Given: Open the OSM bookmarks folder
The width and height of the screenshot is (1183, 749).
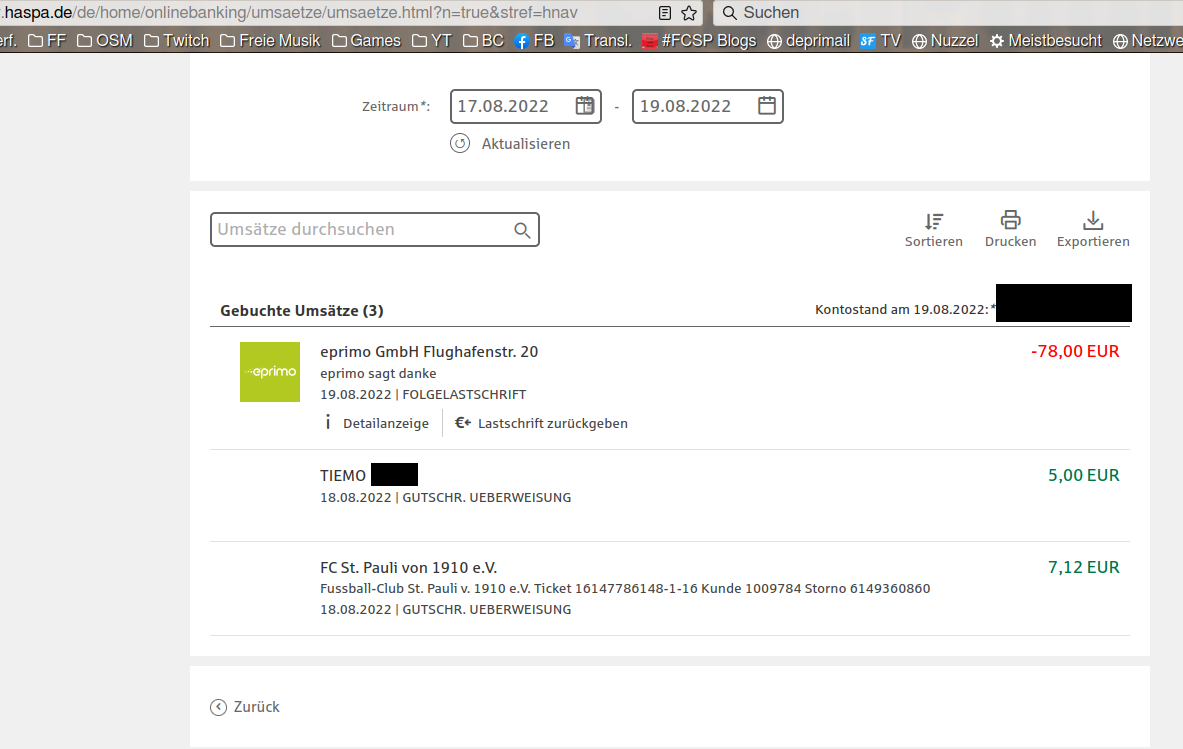Looking at the screenshot, I should pos(105,41).
